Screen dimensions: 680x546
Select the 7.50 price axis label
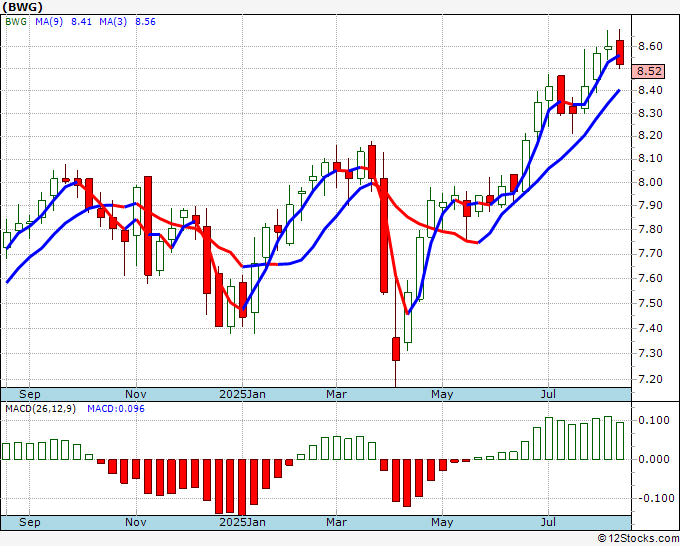[650, 303]
